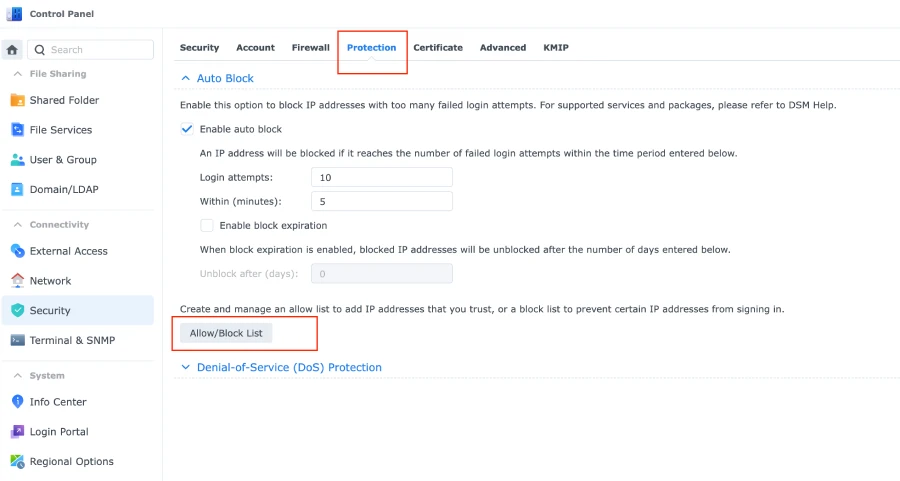The width and height of the screenshot is (900, 481).
Task: Switch to the Certificate tab
Action: pos(438,48)
